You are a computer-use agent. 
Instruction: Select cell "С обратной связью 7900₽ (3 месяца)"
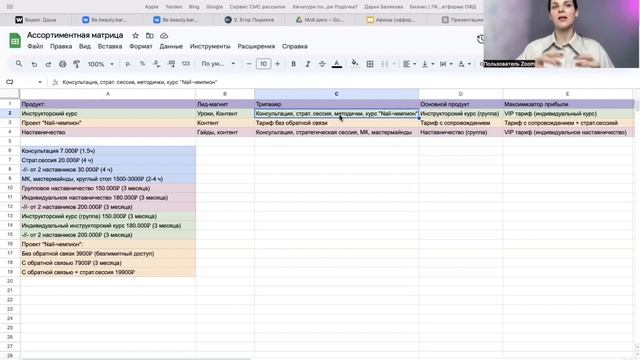coord(108,263)
